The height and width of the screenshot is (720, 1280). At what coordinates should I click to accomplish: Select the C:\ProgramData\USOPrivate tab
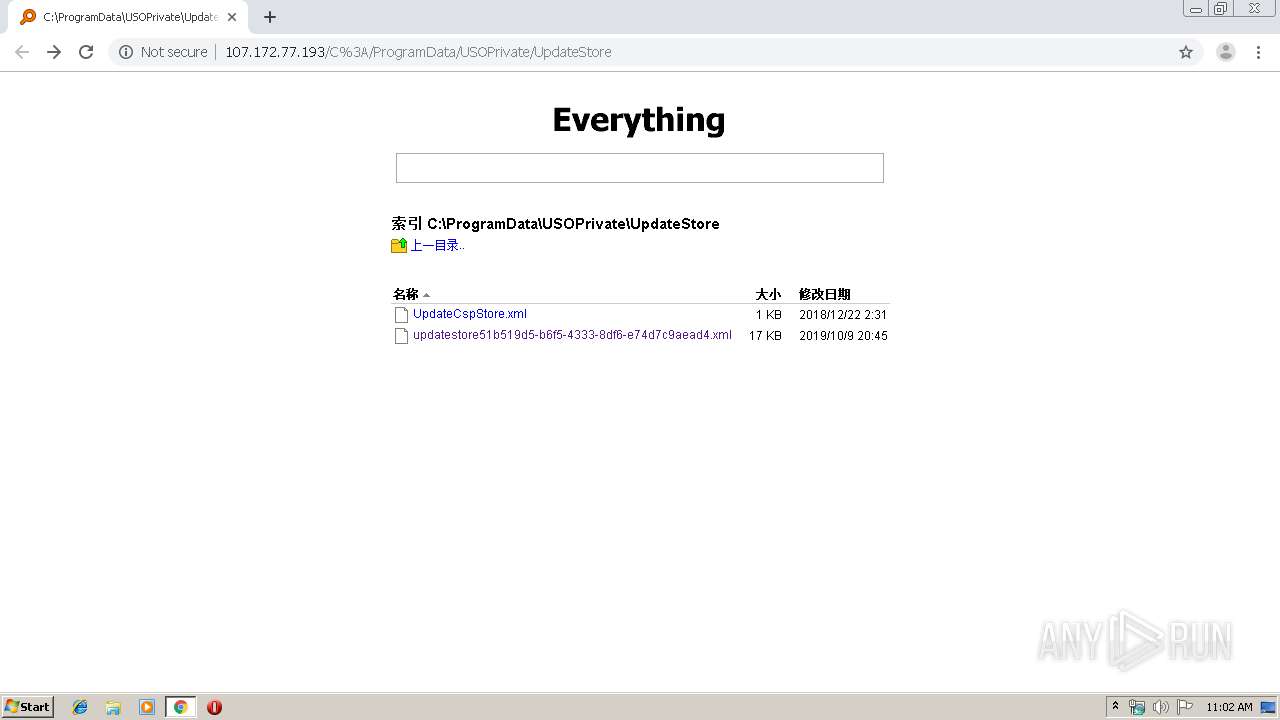pos(128,17)
